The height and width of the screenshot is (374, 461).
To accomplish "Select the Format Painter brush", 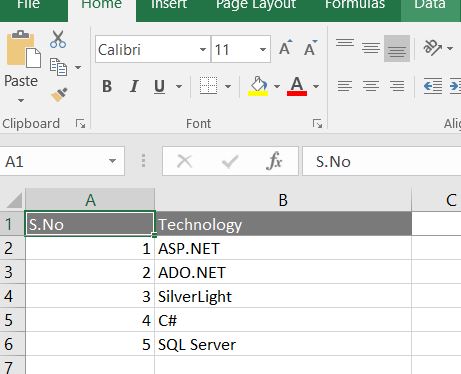I will click(59, 95).
